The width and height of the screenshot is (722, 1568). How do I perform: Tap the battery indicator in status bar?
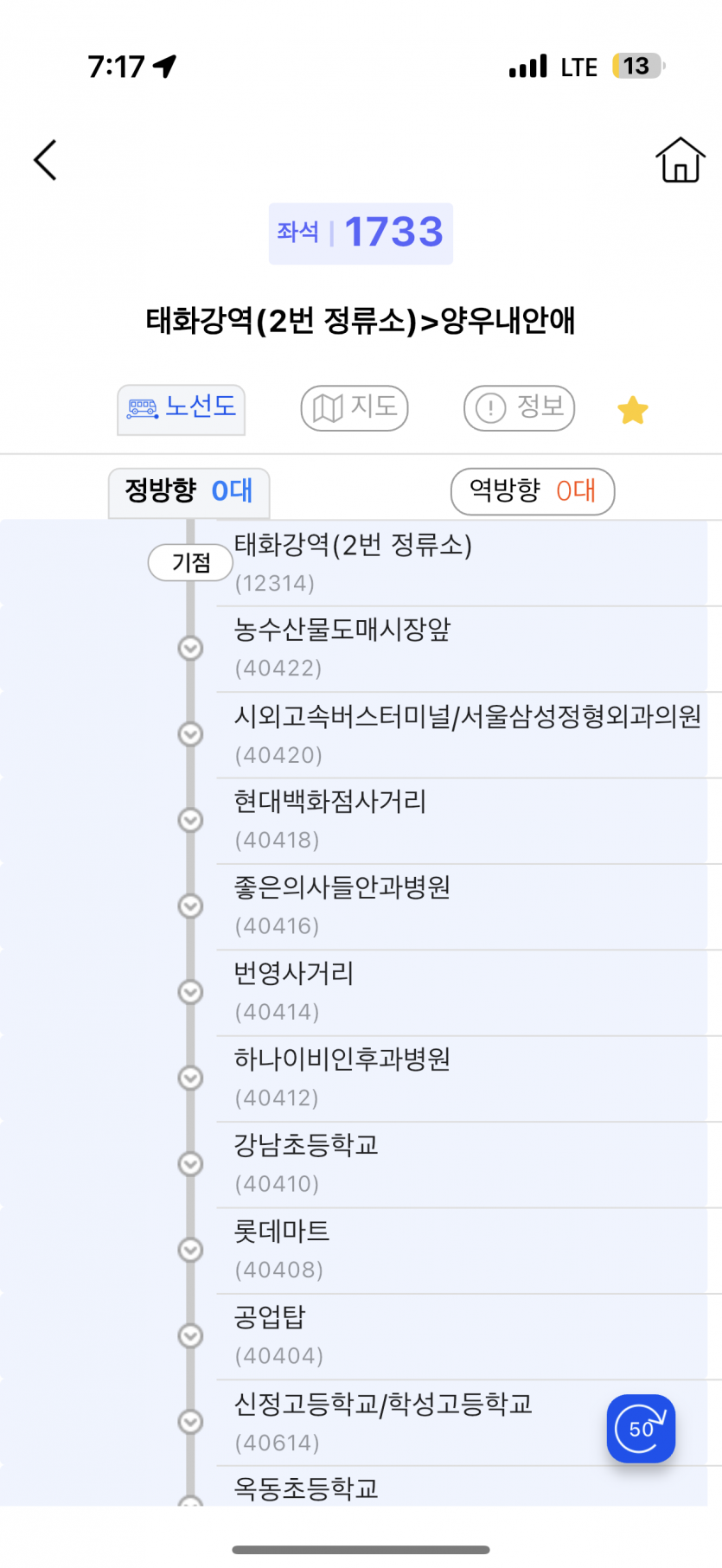click(638, 67)
